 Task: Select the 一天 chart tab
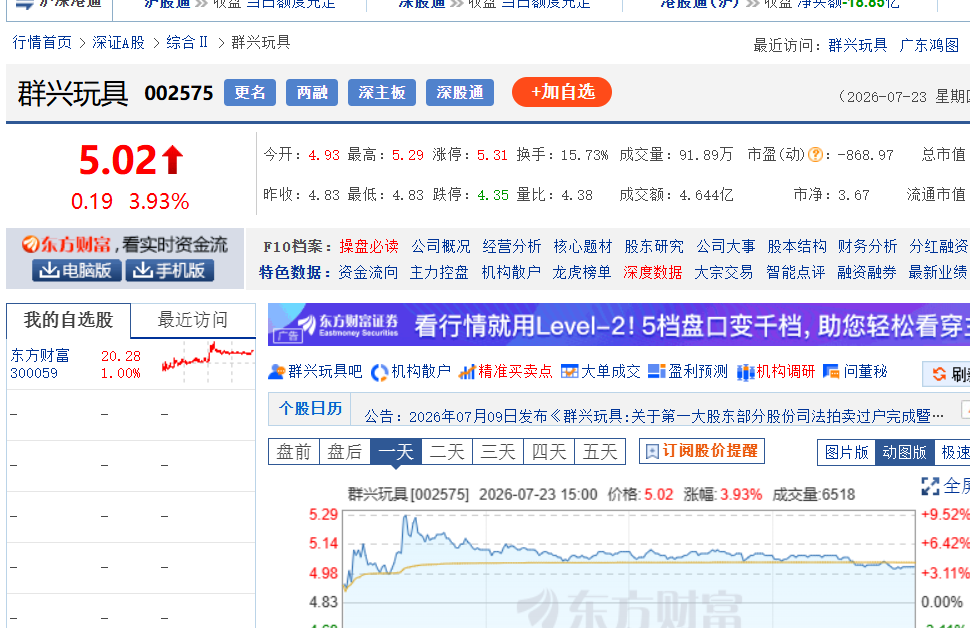point(396,452)
